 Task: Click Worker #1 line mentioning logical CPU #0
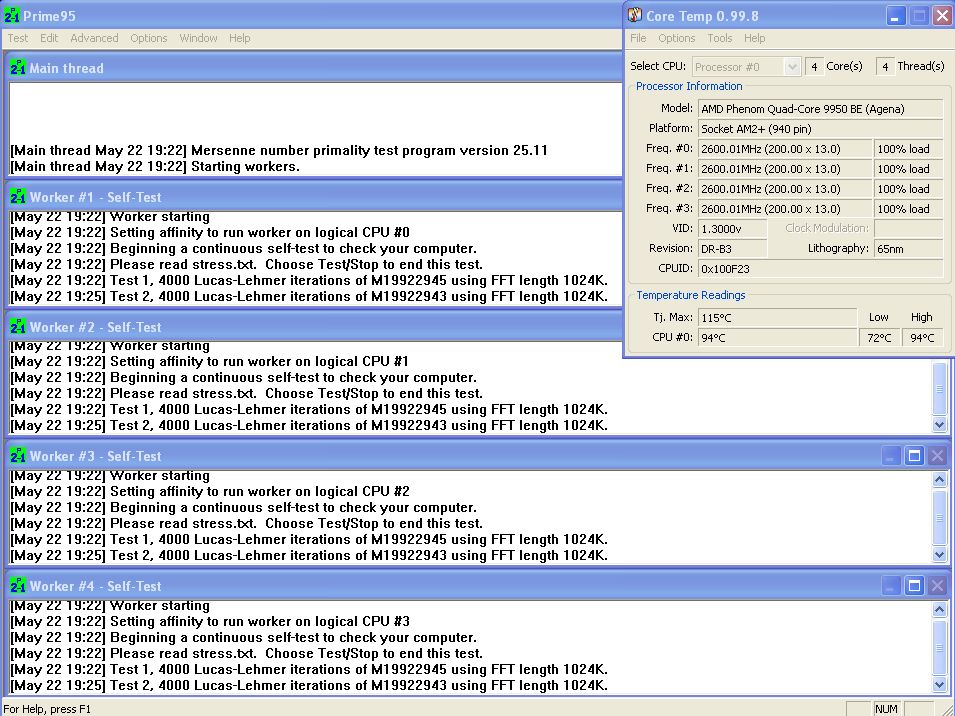210,233
